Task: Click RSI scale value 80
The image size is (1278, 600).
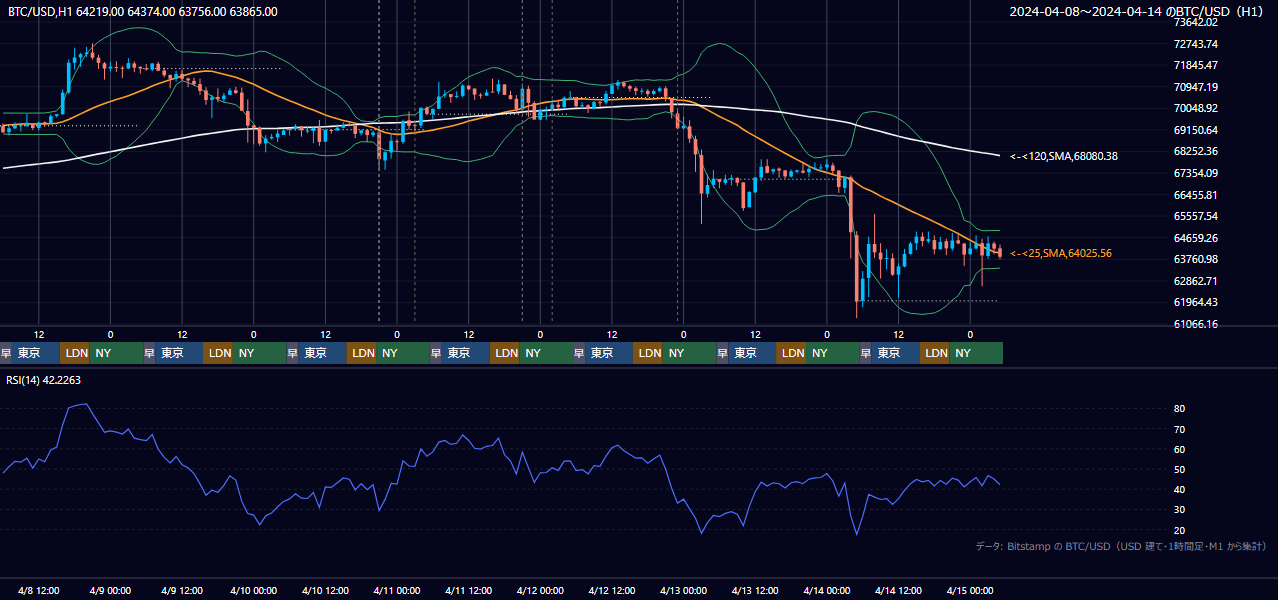Action: pyautogui.click(x=1180, y=409)
